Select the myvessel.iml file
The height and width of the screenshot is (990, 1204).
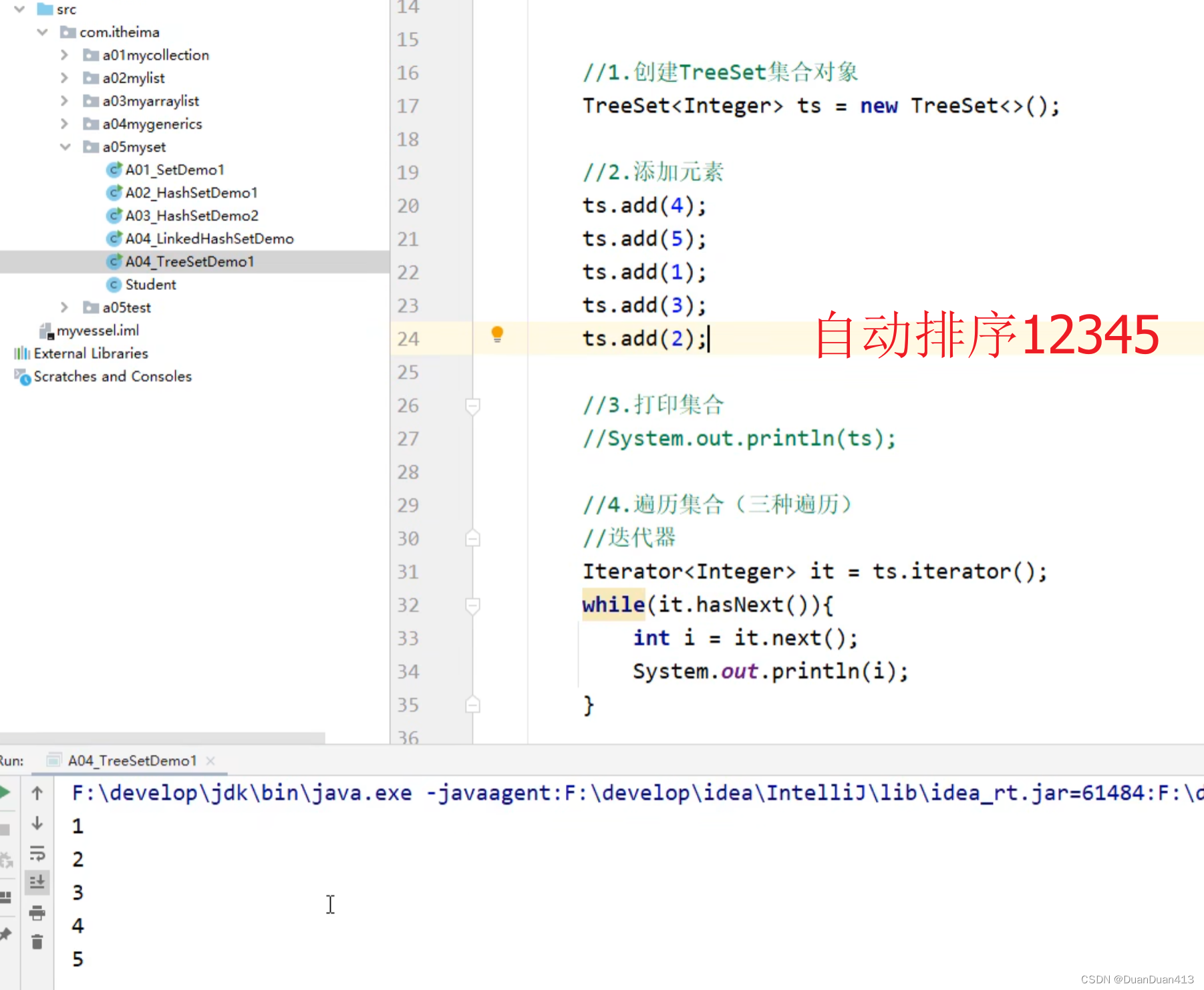click(98, 330)
